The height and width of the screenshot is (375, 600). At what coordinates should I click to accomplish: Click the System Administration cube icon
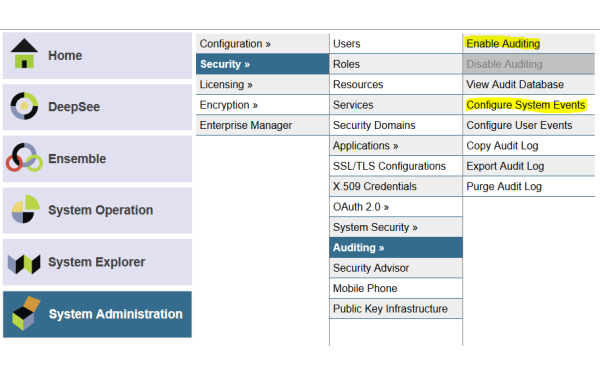click(x=26, y=313)
